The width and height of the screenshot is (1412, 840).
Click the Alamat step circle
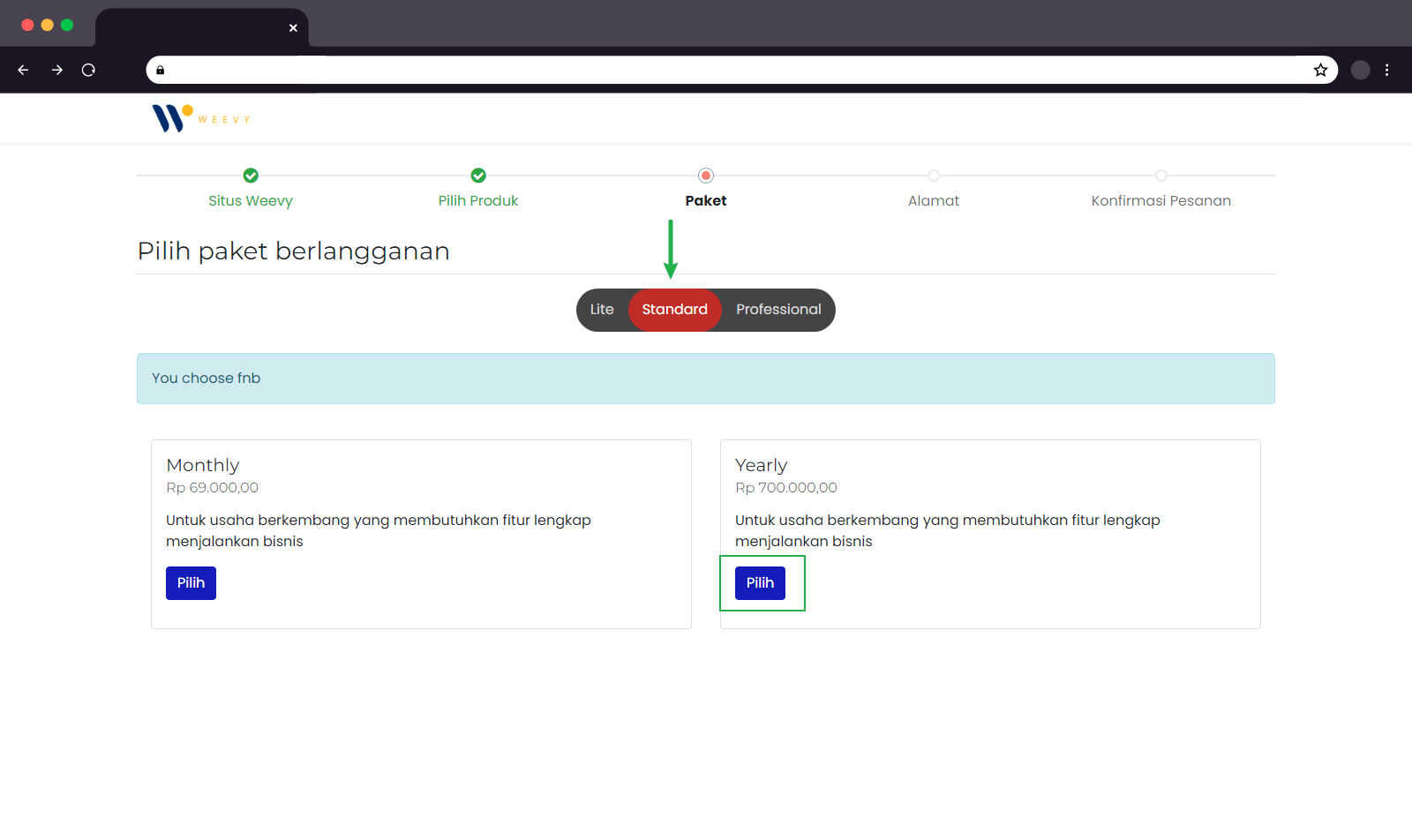pyautogui.click(x=934, y=176)
